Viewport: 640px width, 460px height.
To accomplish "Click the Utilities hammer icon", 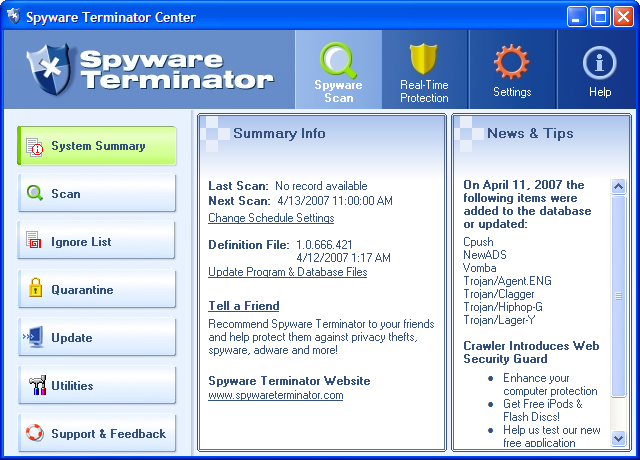I will (x=37, y=385).
